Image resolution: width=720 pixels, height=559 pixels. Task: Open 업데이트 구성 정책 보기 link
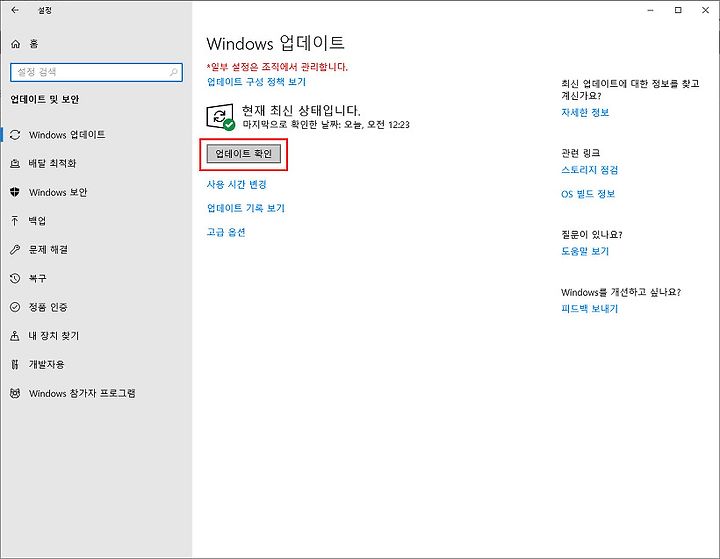256,82
